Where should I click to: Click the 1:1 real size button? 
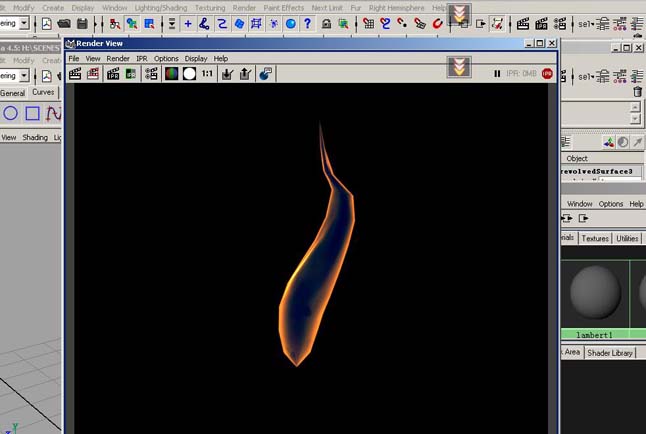pos(207,74)
